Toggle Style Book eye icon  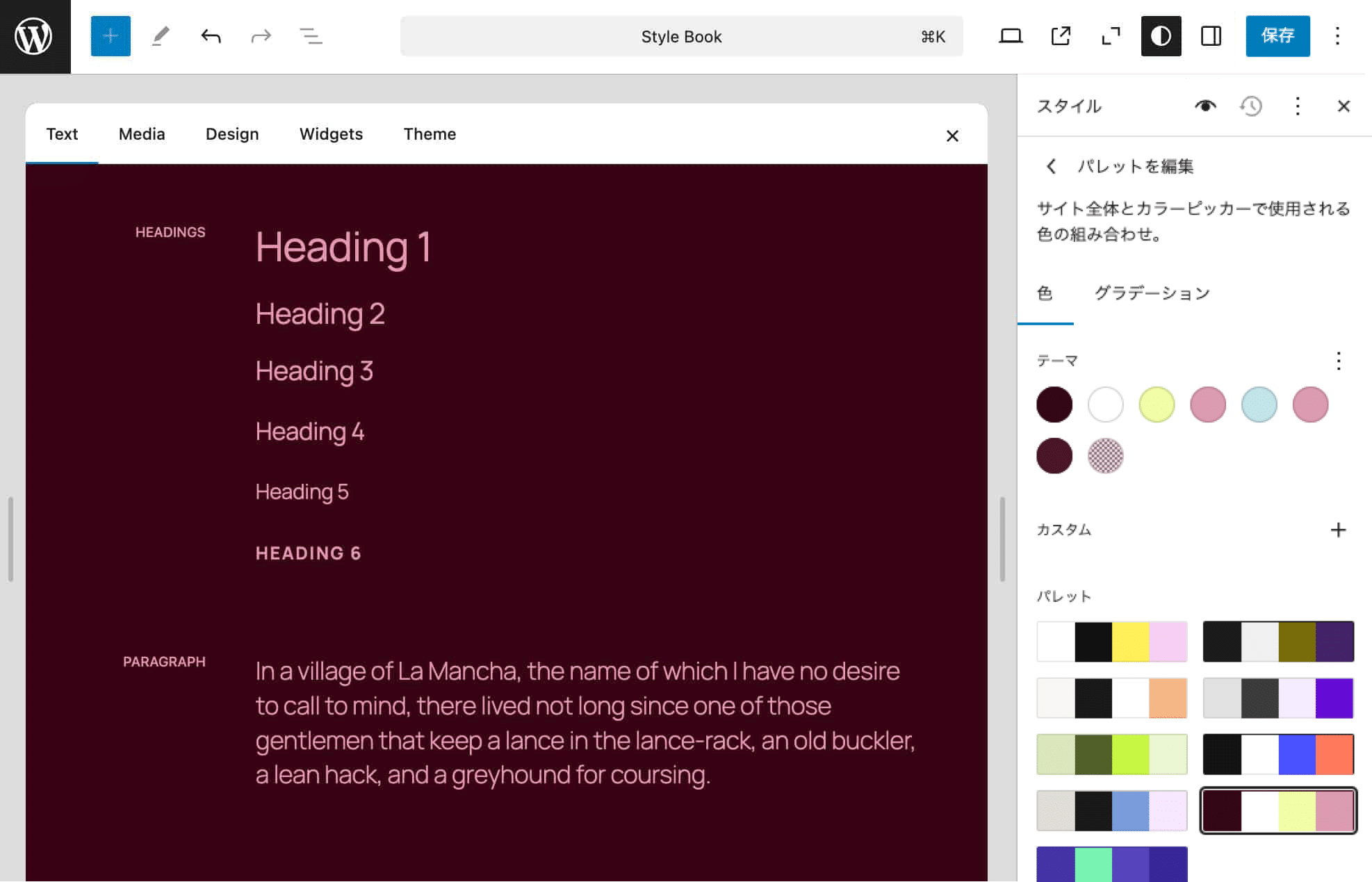1205,106
